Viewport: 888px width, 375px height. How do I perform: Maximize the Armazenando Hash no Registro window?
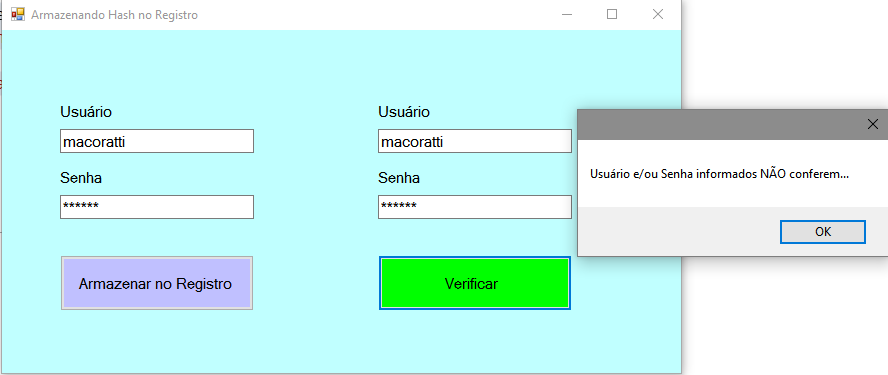click(x=612, y=14)
